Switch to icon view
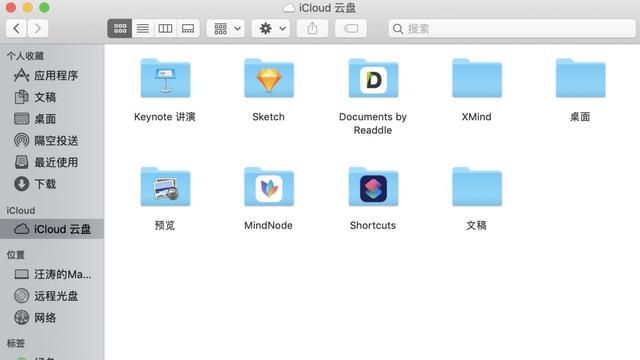This screenshot has width=640, height=360. pos(120,29)
